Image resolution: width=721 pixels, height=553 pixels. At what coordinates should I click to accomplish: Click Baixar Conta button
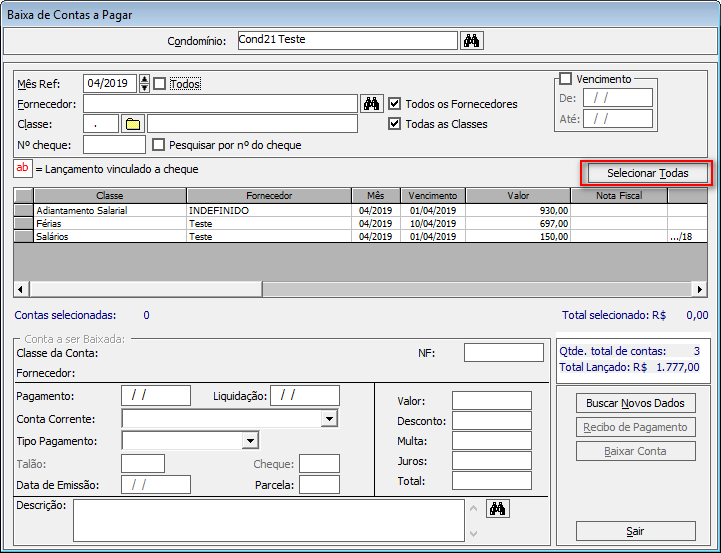click(635, 451)
